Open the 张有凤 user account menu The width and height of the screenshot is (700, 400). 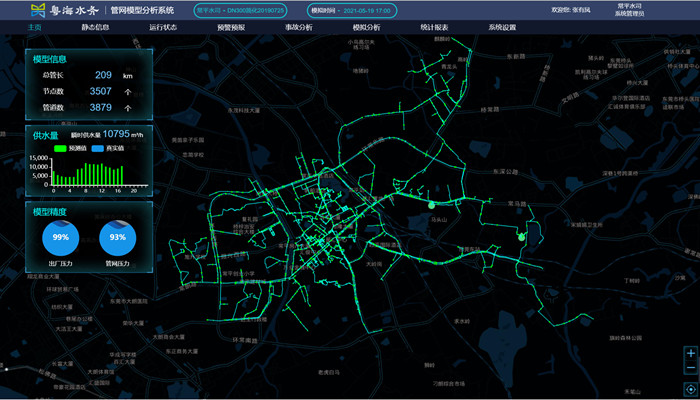tap(572, 10)
